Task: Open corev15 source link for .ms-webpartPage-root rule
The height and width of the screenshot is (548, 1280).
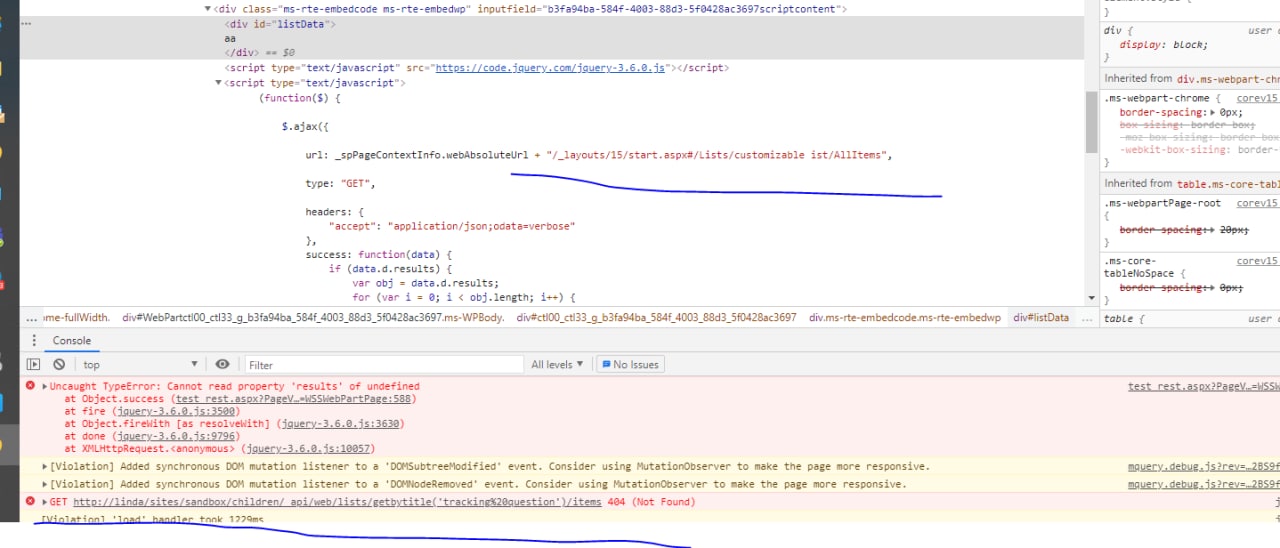Action: [1257, 203]
